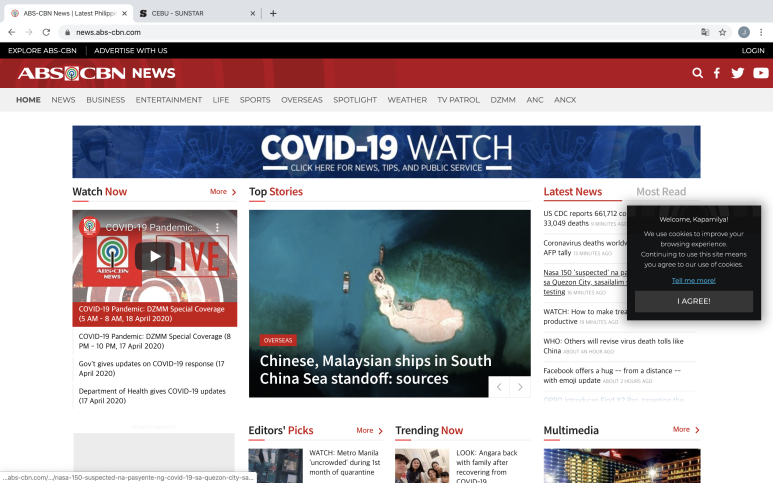The width and height of the screenshot is (773, 483).
Task: Switch to the Most Read tab
Action: pos(661,192)
